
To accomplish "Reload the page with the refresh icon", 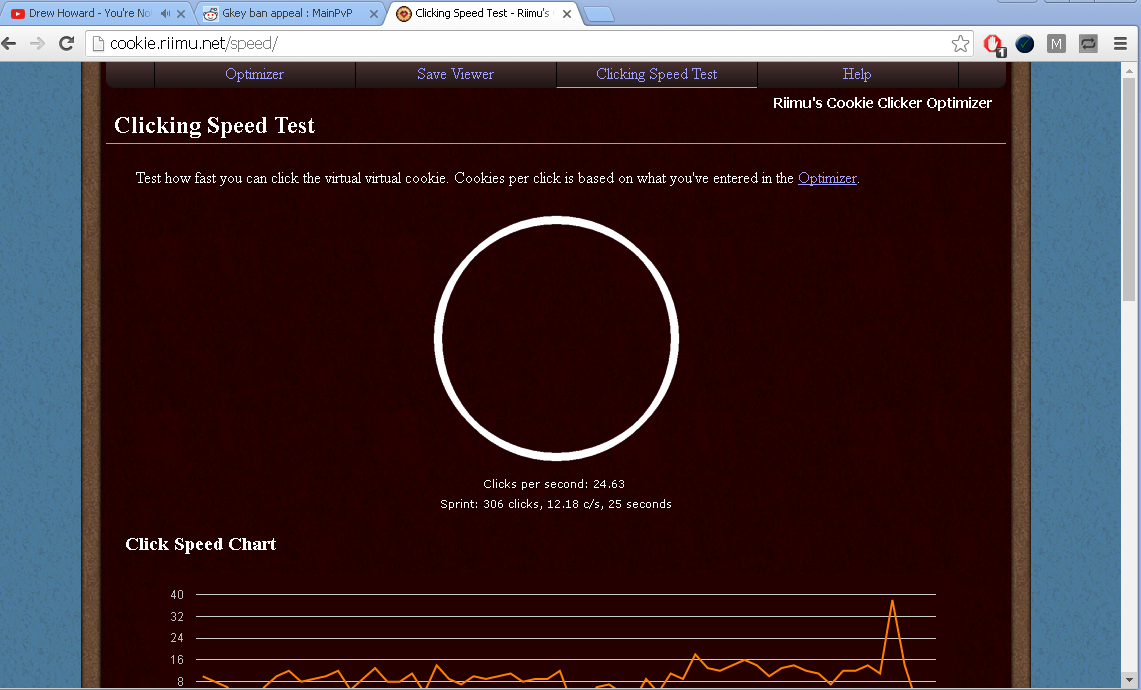I will 66,44.
